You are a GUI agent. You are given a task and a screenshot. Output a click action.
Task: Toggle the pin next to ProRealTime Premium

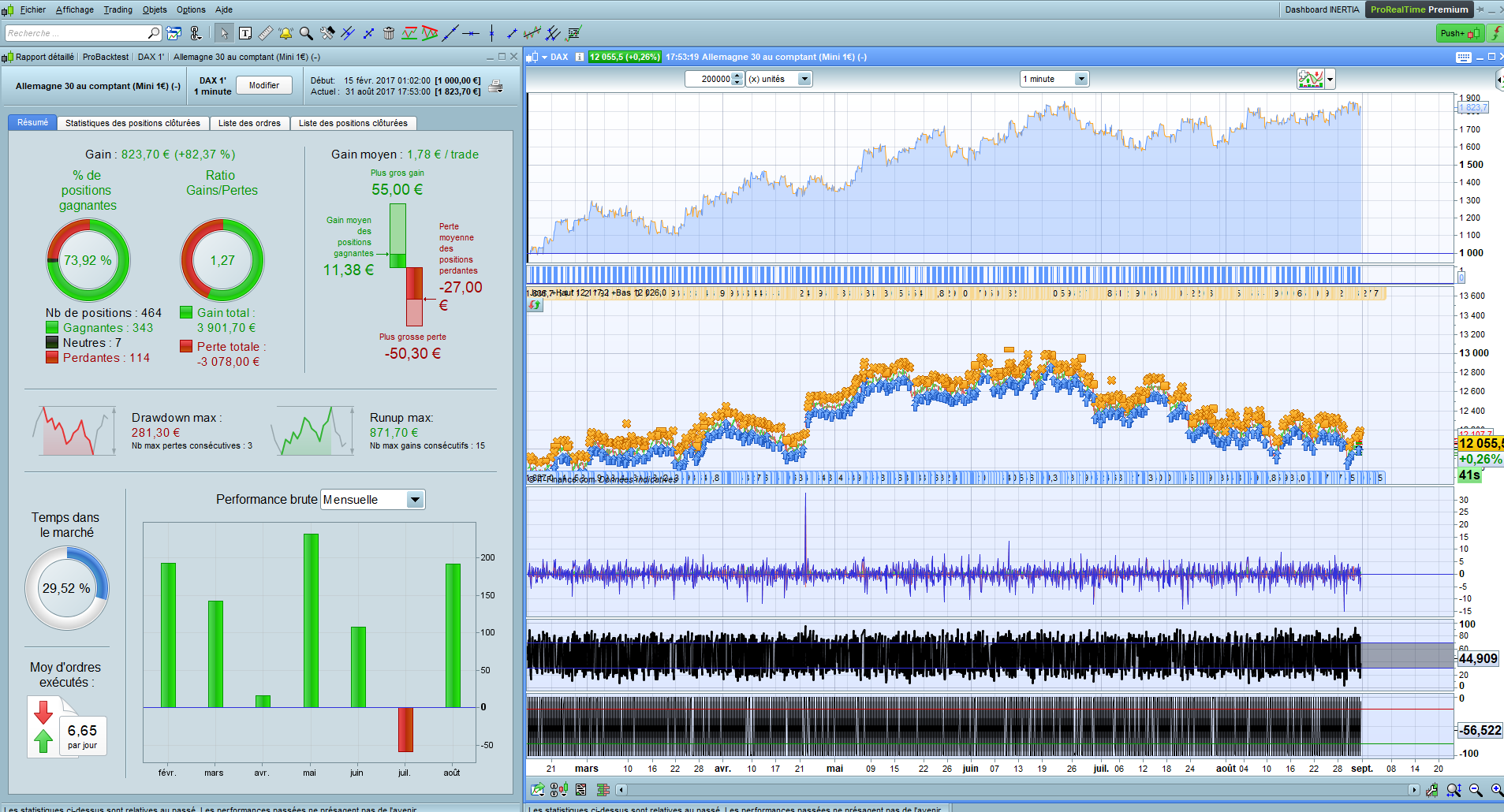(x=1480, y=9)
